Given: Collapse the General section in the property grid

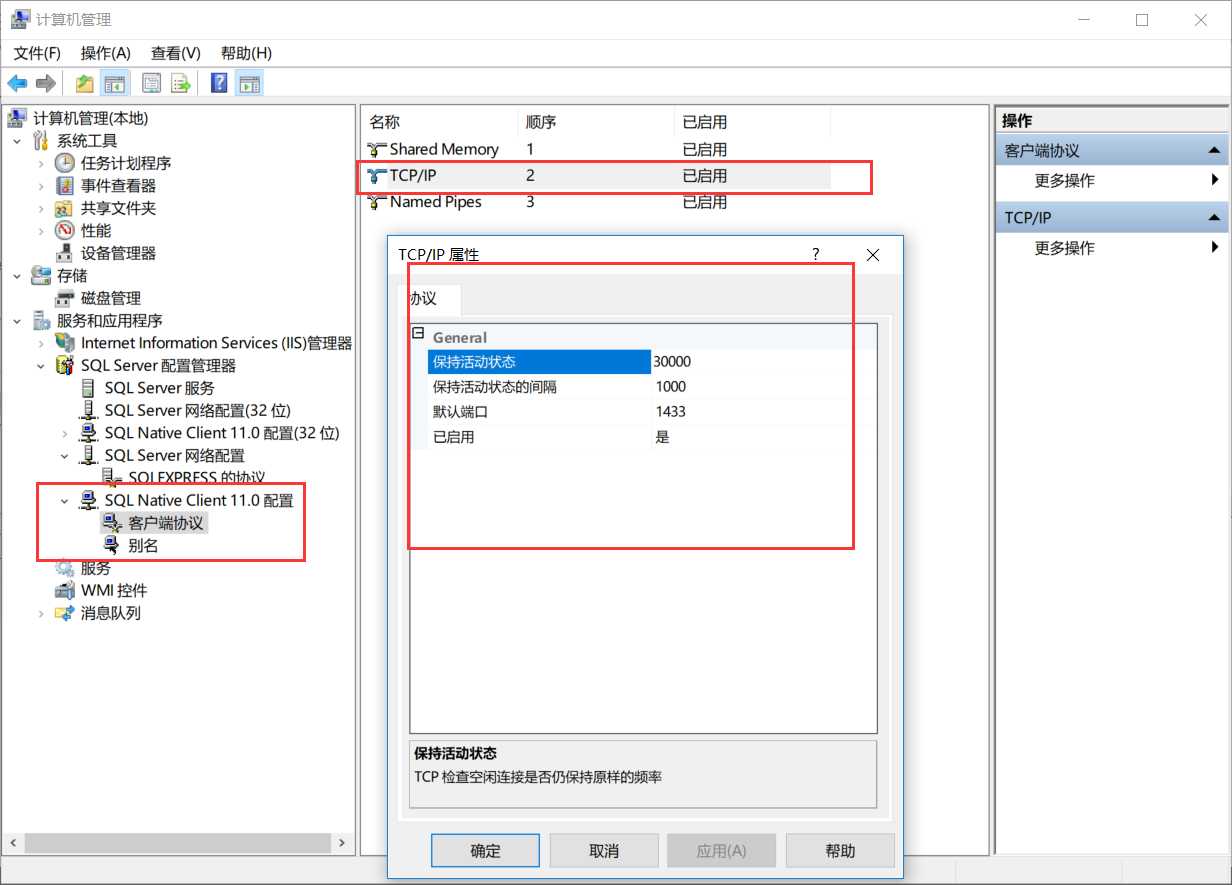Looking at the screenshot, I should tap(418, 334).
